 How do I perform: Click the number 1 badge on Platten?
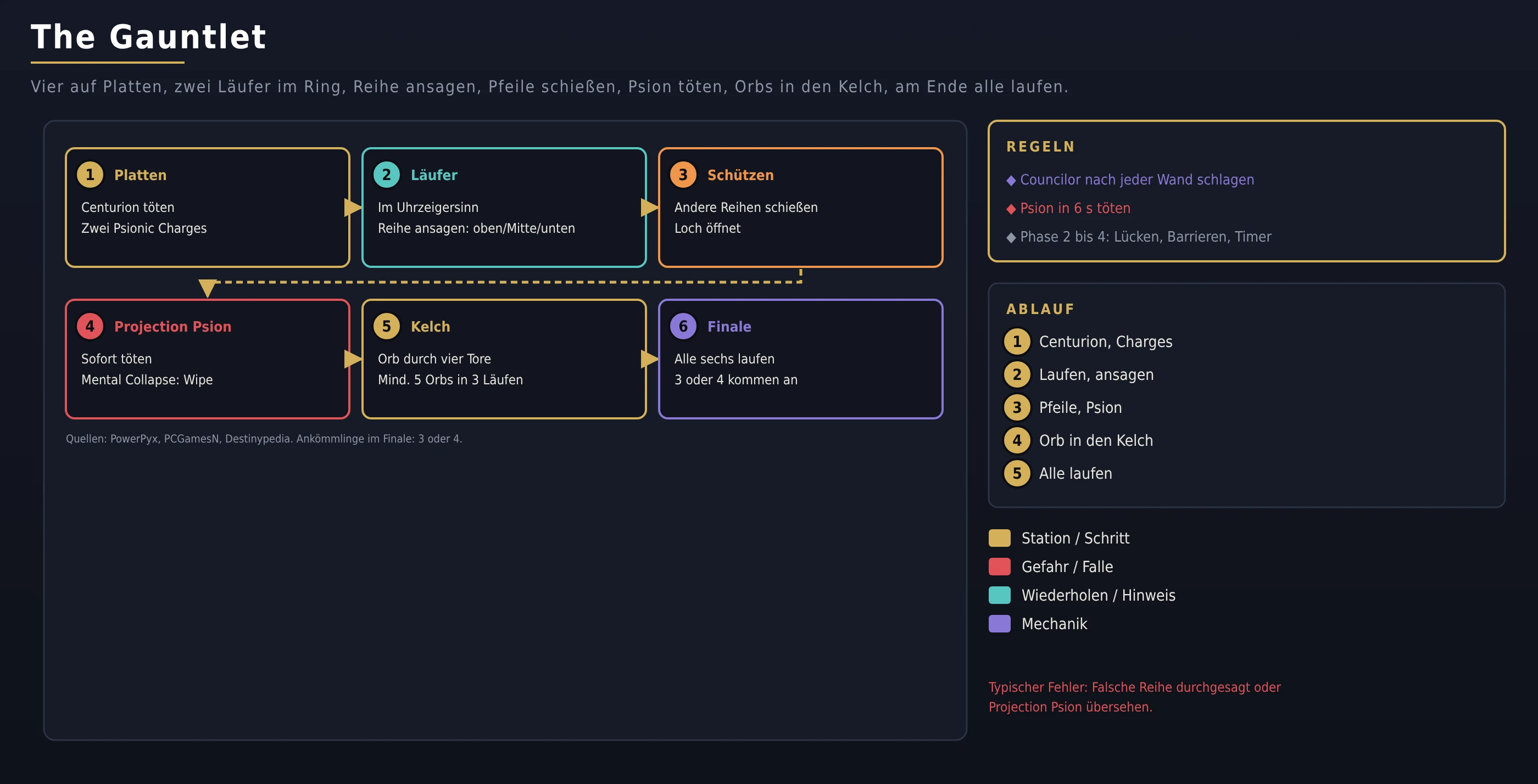pyautogui.click(x=90, y=175)
